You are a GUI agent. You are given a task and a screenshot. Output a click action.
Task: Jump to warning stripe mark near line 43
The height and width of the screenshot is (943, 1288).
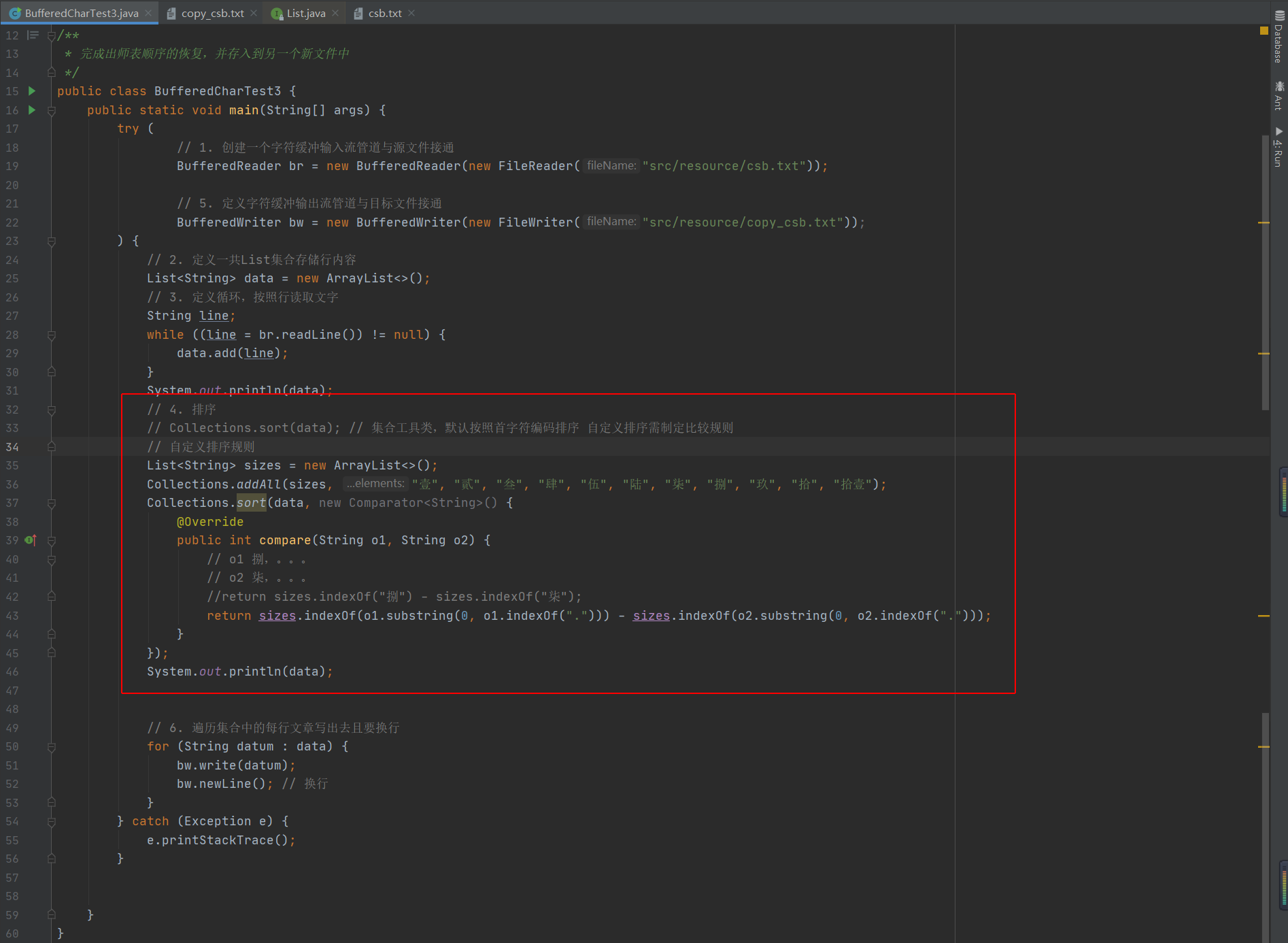(1264, 616)
